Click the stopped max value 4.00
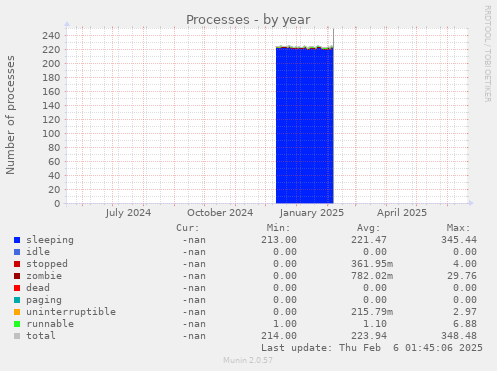Image resolution: width=497 pixels, height=371 pixels. tap(465, 264)
